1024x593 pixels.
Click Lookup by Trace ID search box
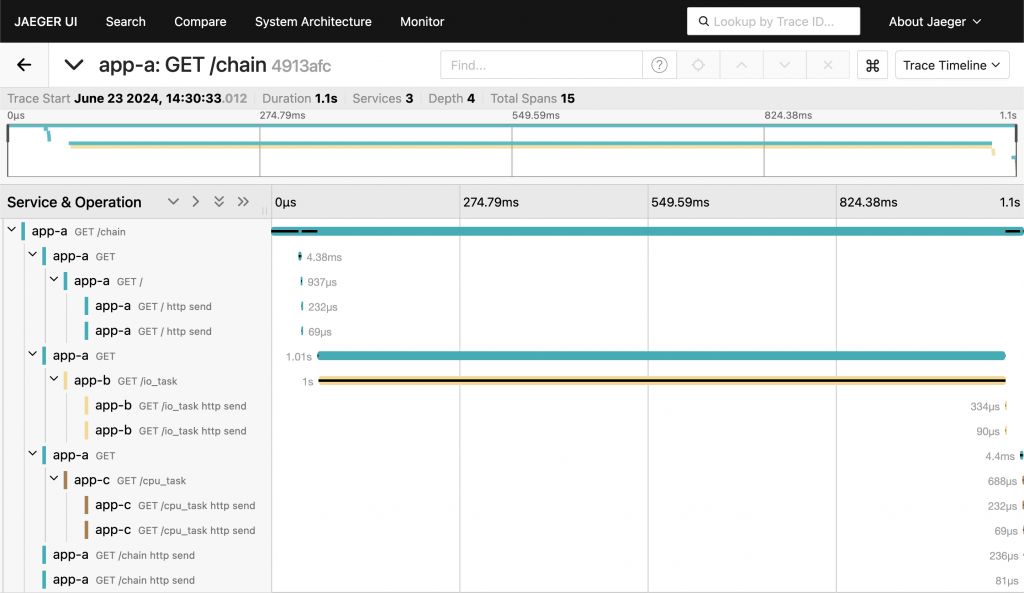pyautogui.click(x=773, y=21)
